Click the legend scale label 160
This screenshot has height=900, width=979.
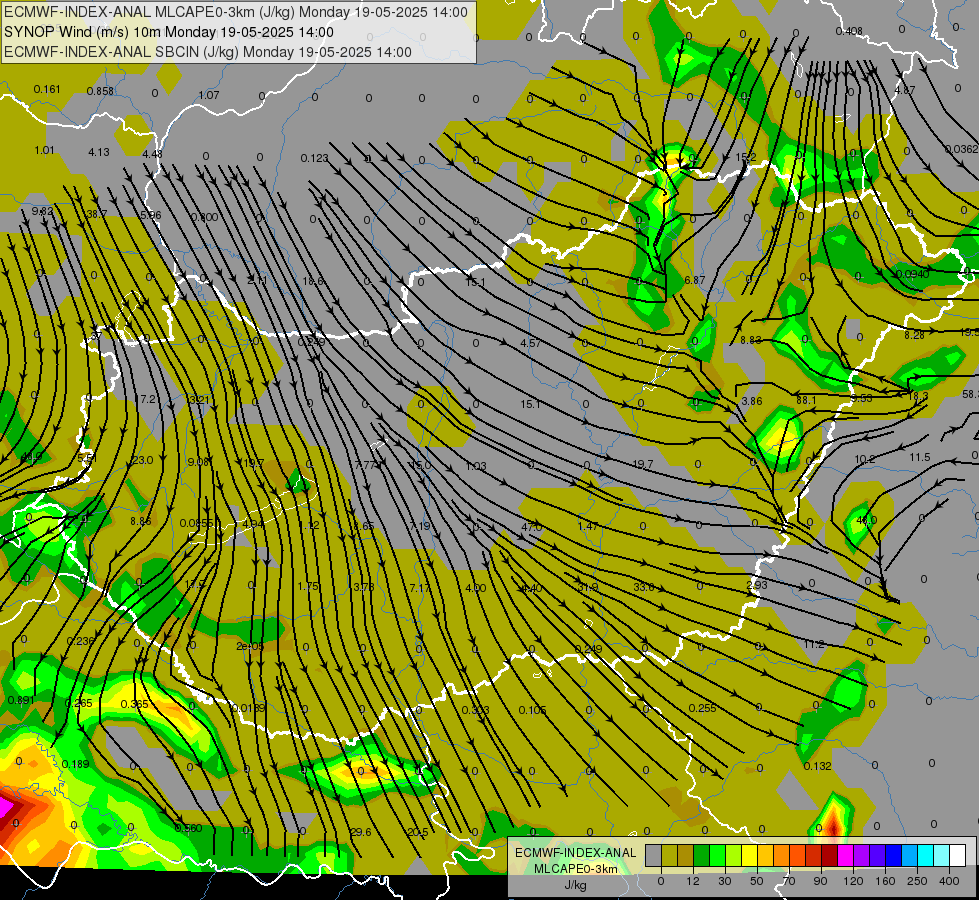885,881
